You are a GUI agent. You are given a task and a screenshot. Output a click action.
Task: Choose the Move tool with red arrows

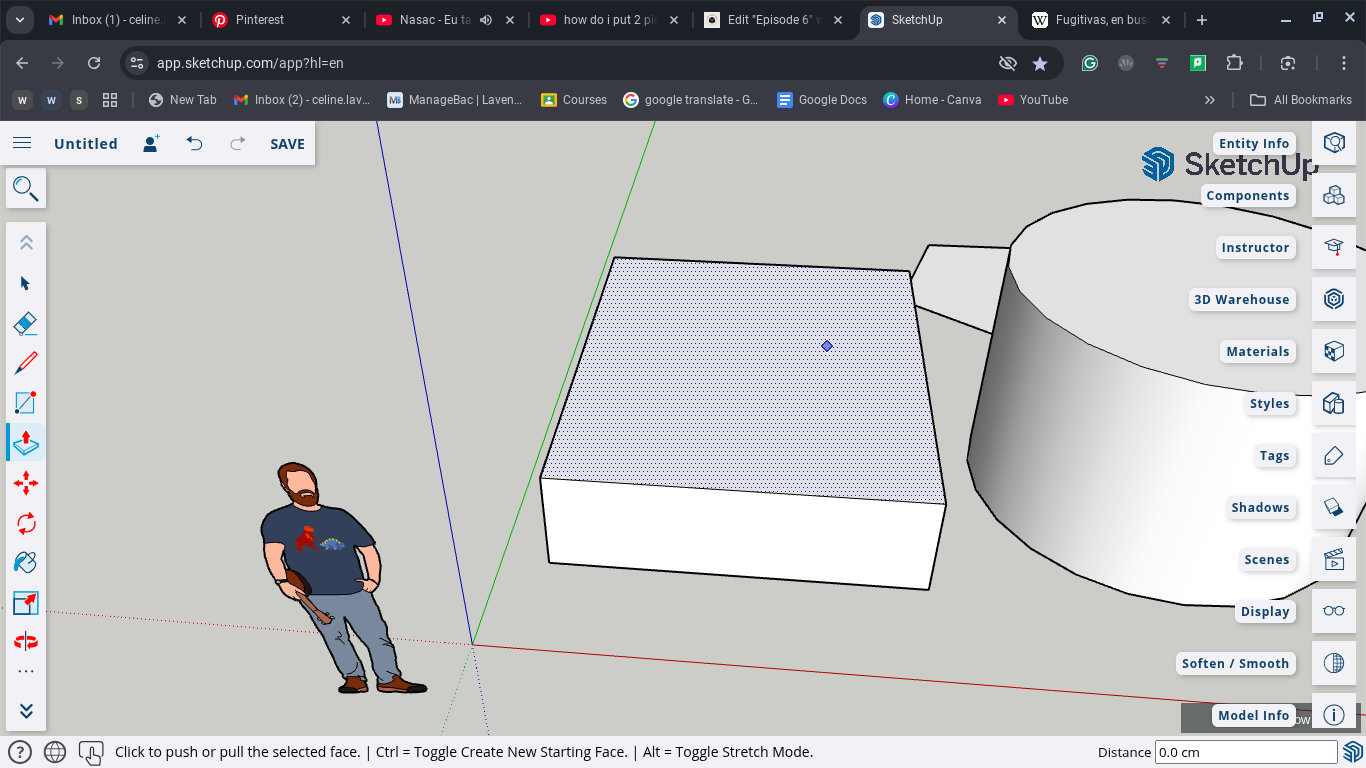26,484
